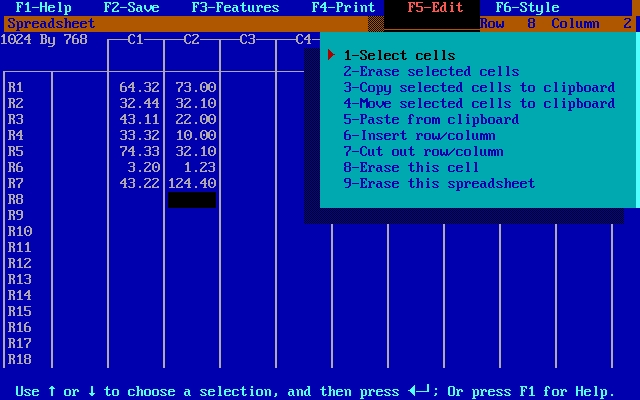This screenshot has height=400, width=640.
Task: Pick 'Insert row/column' from Edit menu
Action: coord(419,136)
